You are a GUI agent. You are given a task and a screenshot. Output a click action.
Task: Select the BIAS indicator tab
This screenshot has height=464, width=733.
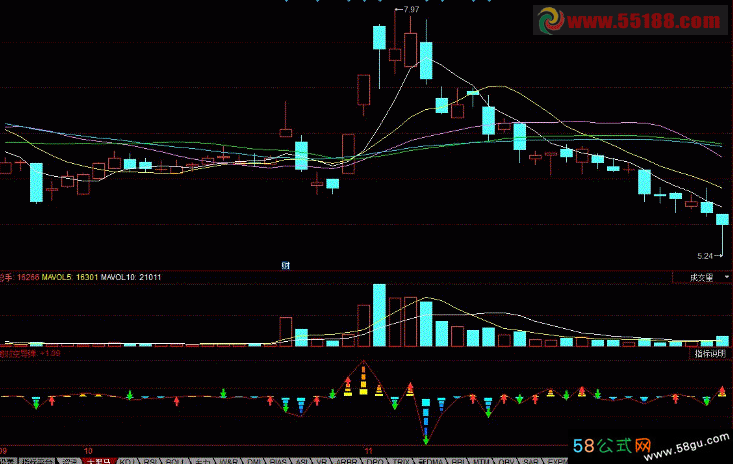pyautogui.click(x=278, y=461)
